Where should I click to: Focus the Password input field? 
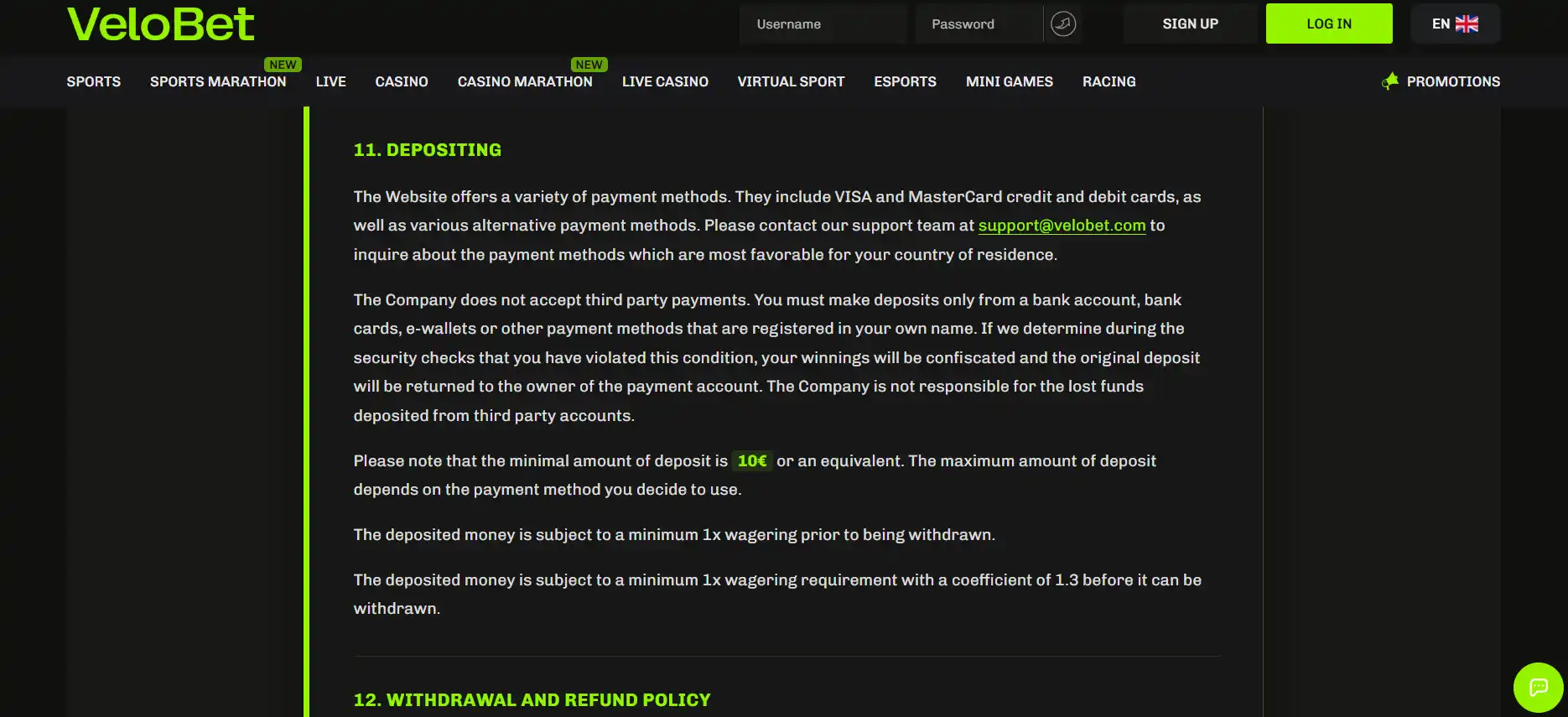click(979, 23)
